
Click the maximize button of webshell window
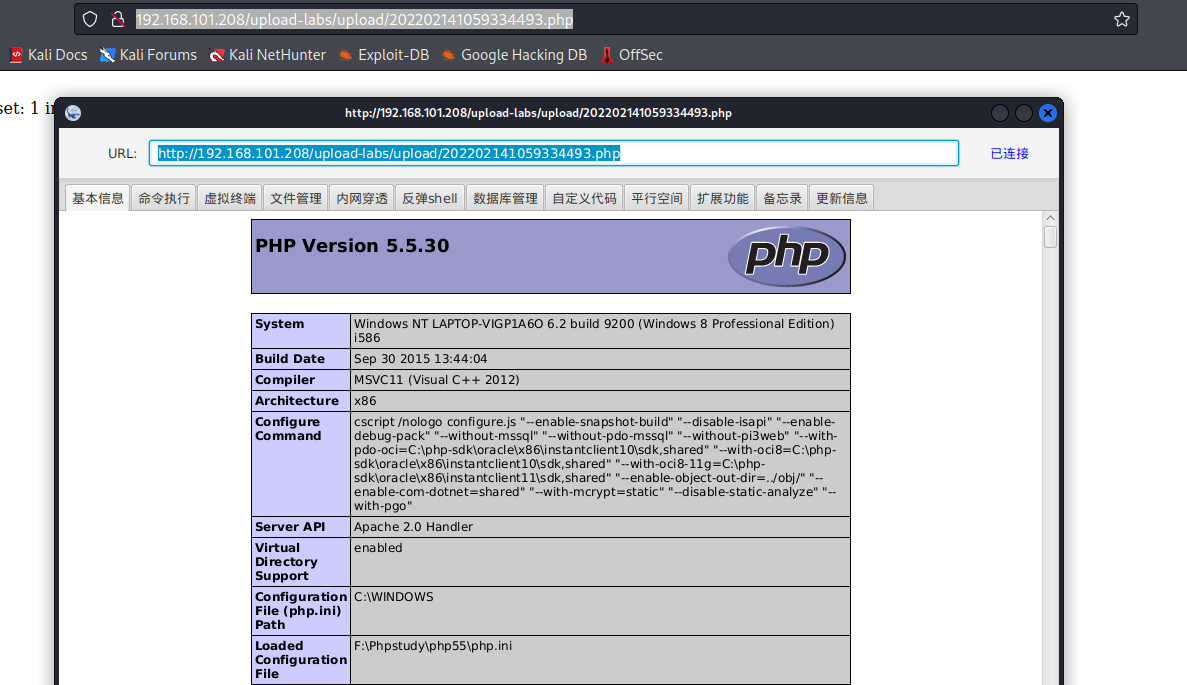(x=1023, y=113)
